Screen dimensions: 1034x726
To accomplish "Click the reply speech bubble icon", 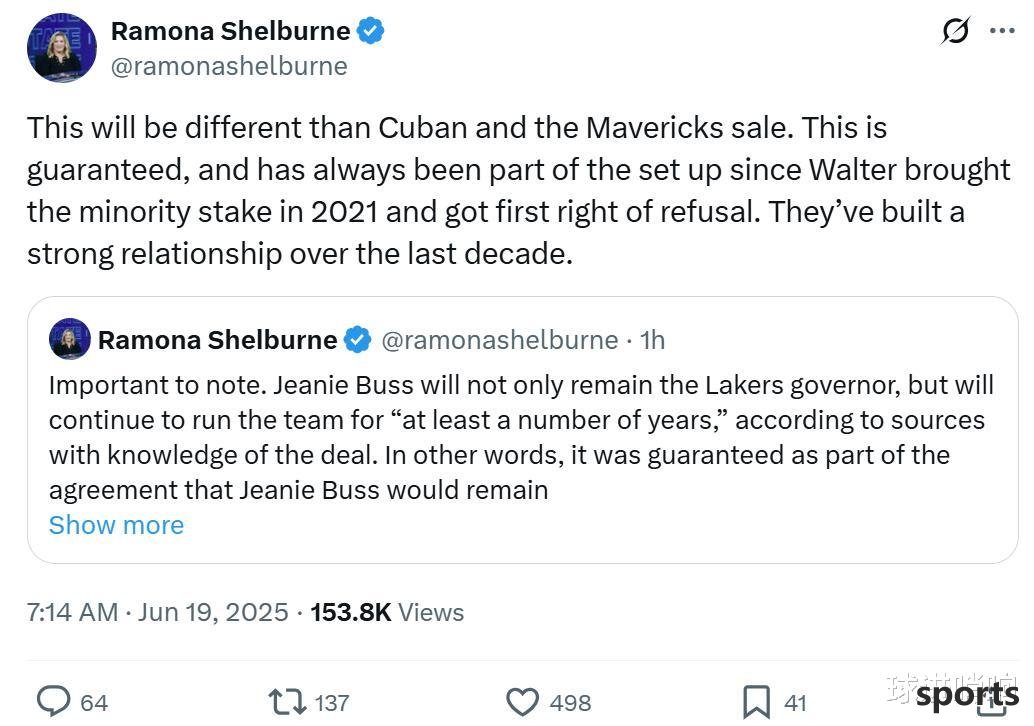I will point(53,702).
